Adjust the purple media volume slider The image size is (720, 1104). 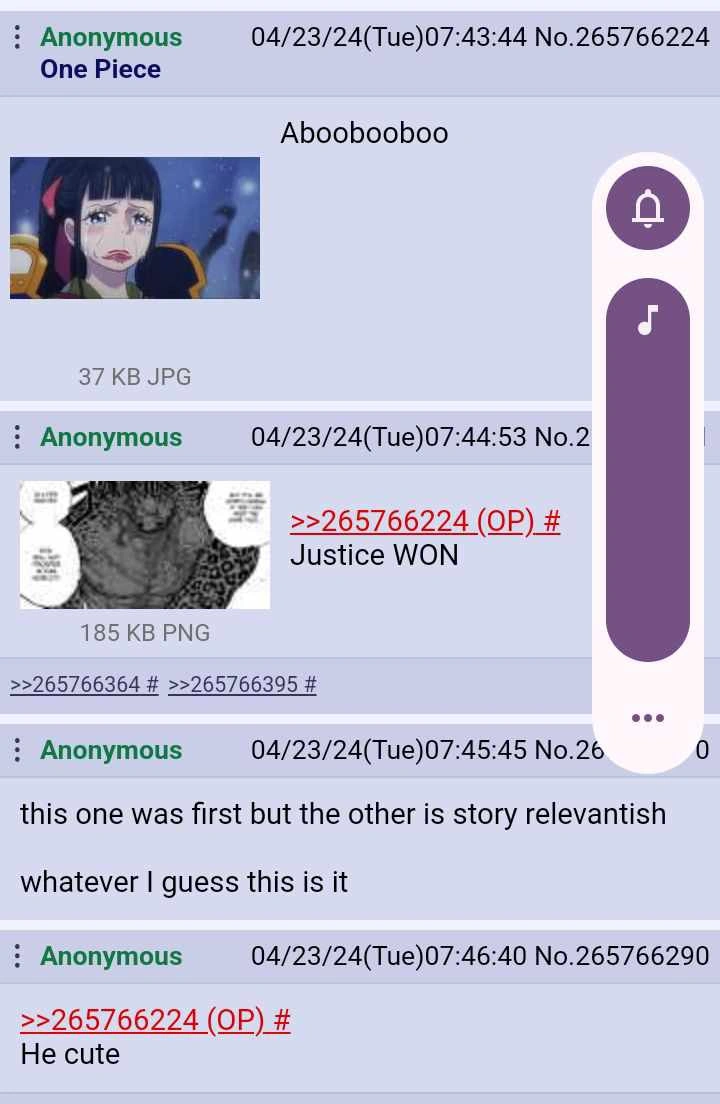tap(648, 470)
